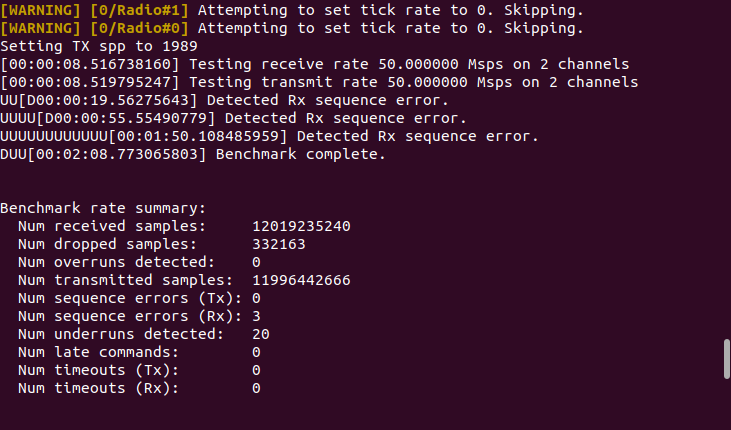Click the timestamp D00:00:55.55490779

tap(126, 118)
